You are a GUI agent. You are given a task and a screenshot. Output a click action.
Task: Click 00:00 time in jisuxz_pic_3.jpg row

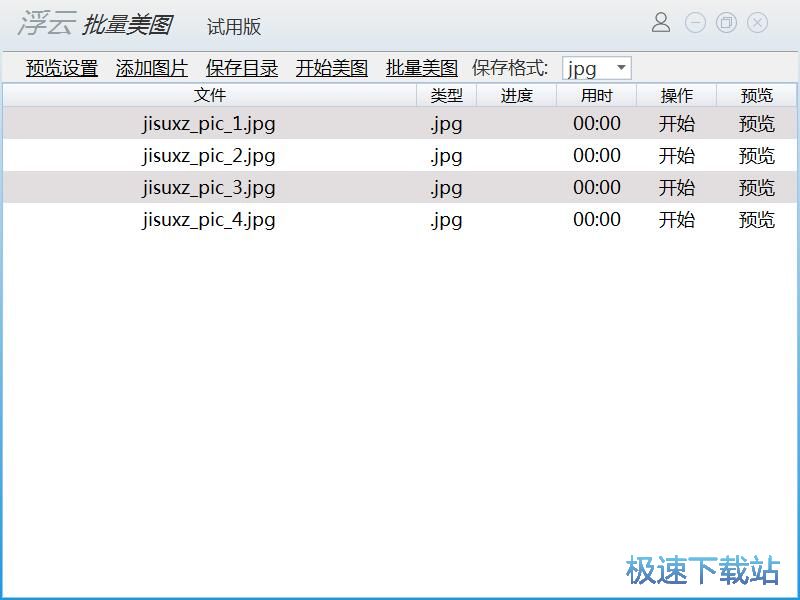596,188
